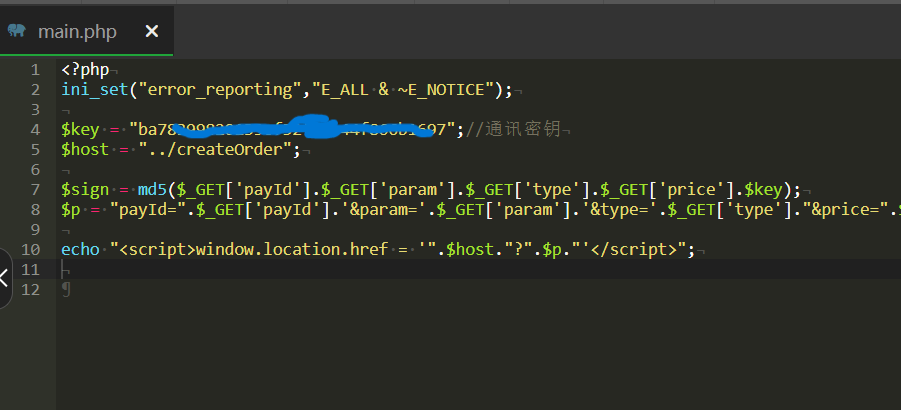This screenshot has height=410, width=901.
Task: Click the ini_set function name
Action: tap(98, 90)
